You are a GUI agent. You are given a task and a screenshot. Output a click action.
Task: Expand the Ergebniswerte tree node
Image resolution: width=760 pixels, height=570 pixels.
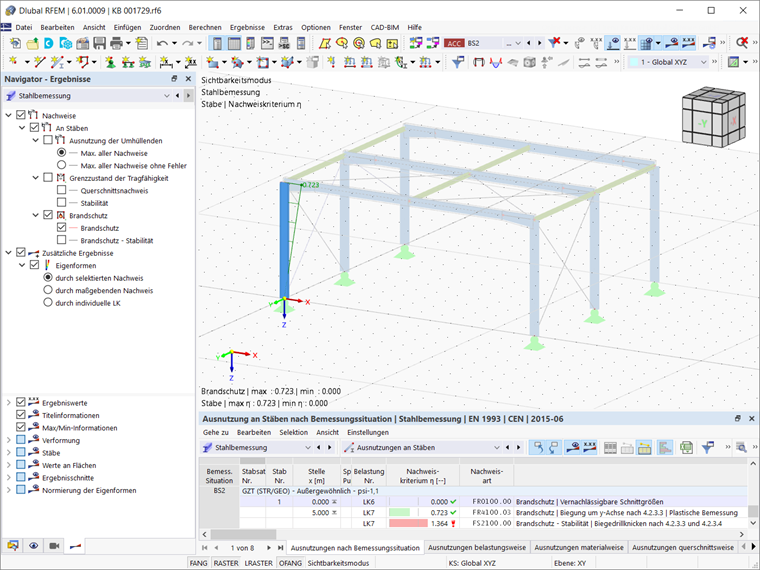pyautogui.click(x=8, y=402)
